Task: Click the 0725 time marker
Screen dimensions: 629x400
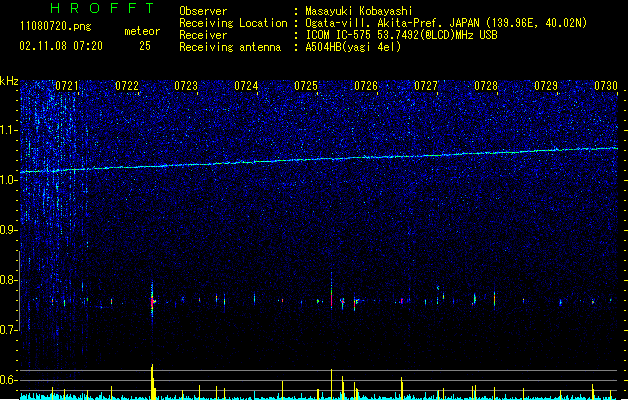Action: [306, 86]
